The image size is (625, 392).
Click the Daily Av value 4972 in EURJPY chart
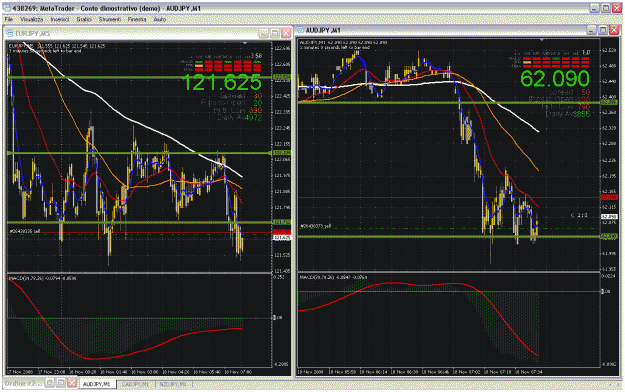[254, 117]
